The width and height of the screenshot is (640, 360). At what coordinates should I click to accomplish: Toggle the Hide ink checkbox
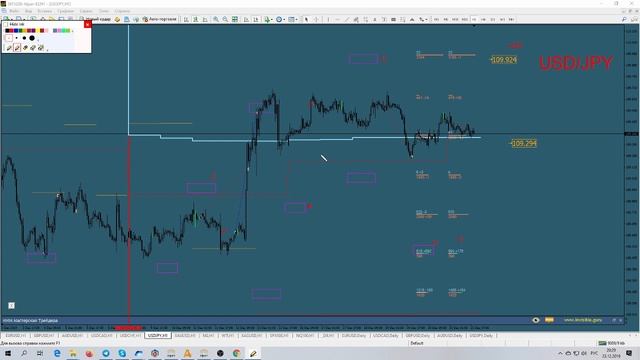[x=6, y=24]
